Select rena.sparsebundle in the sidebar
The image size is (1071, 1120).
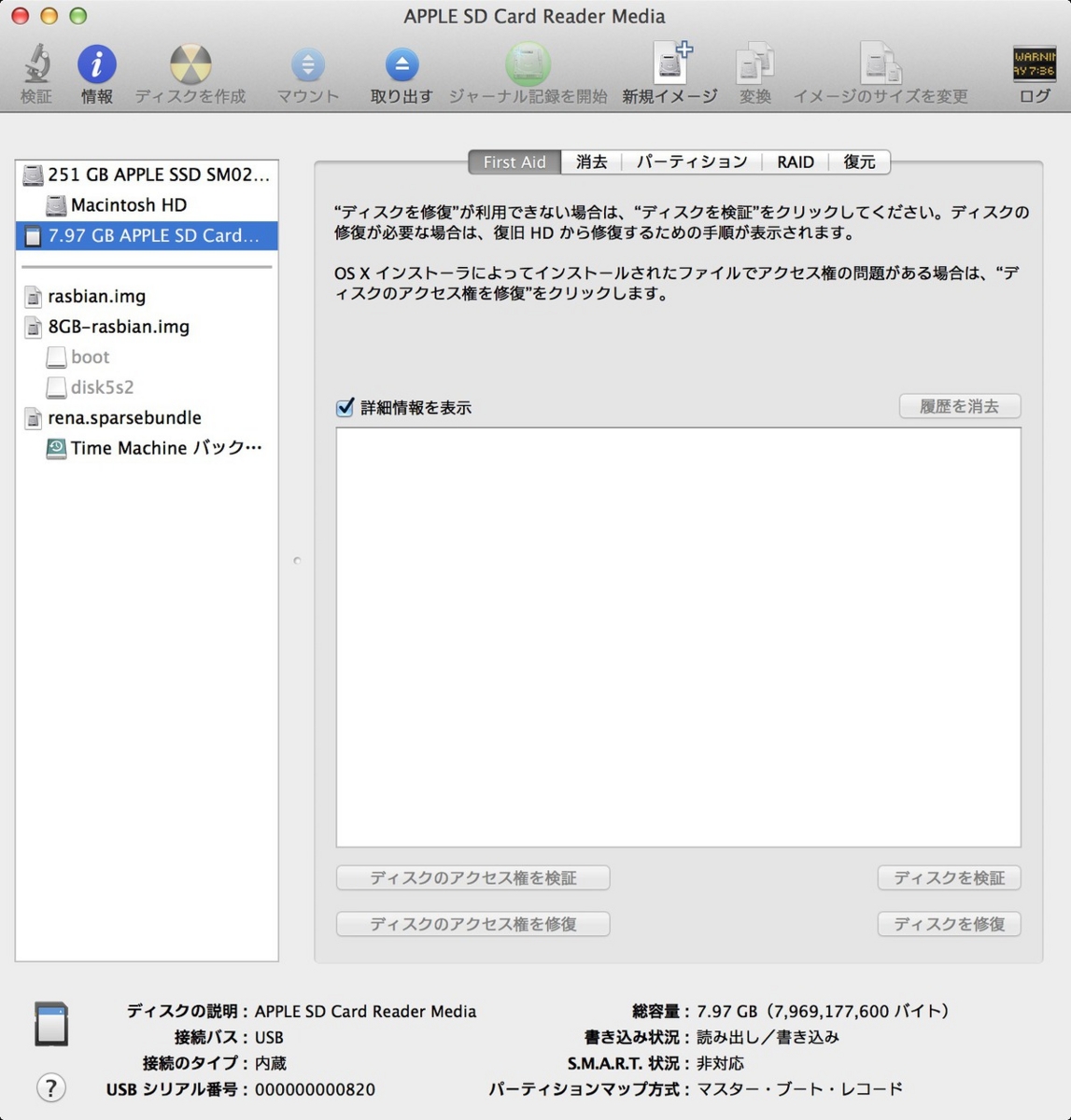coord(147,418)
